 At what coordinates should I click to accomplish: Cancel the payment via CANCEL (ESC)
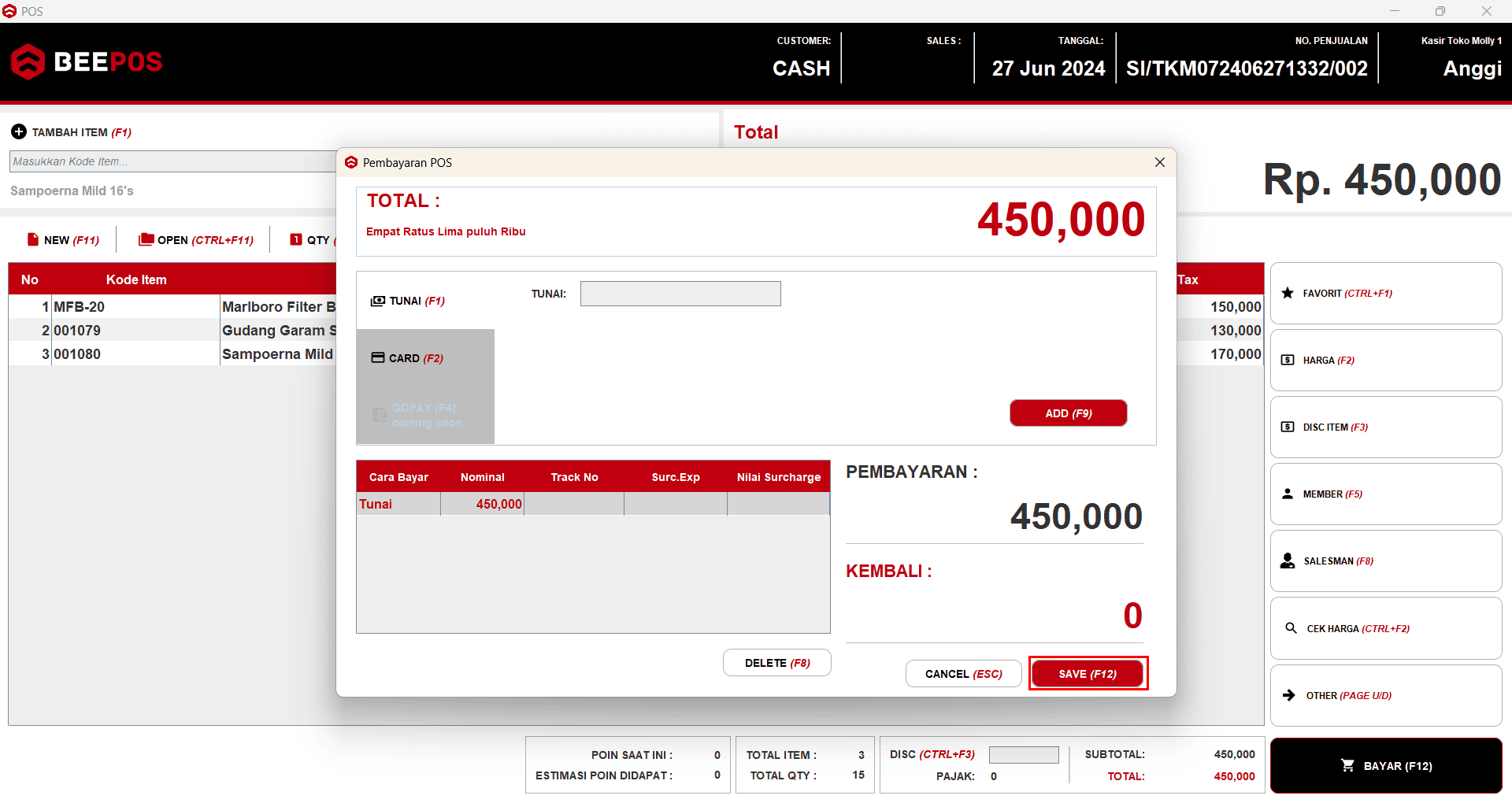[963, 674]
